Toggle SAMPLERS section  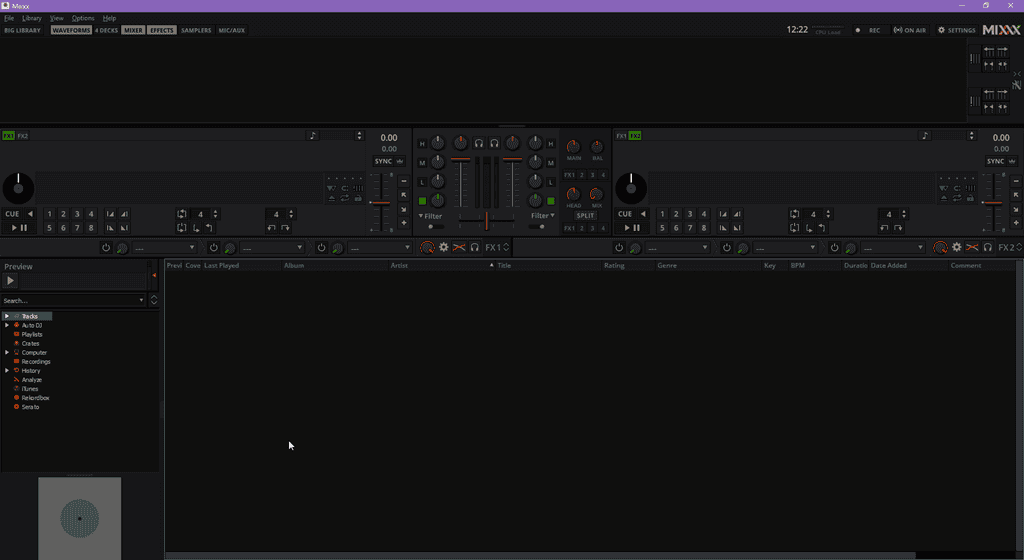coord(196,30)
